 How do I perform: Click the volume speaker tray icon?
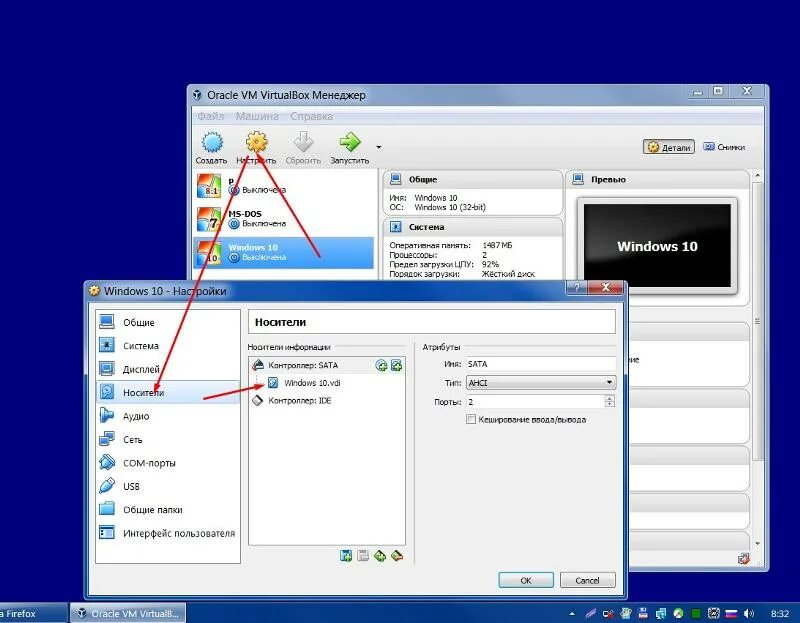point(748,613)
